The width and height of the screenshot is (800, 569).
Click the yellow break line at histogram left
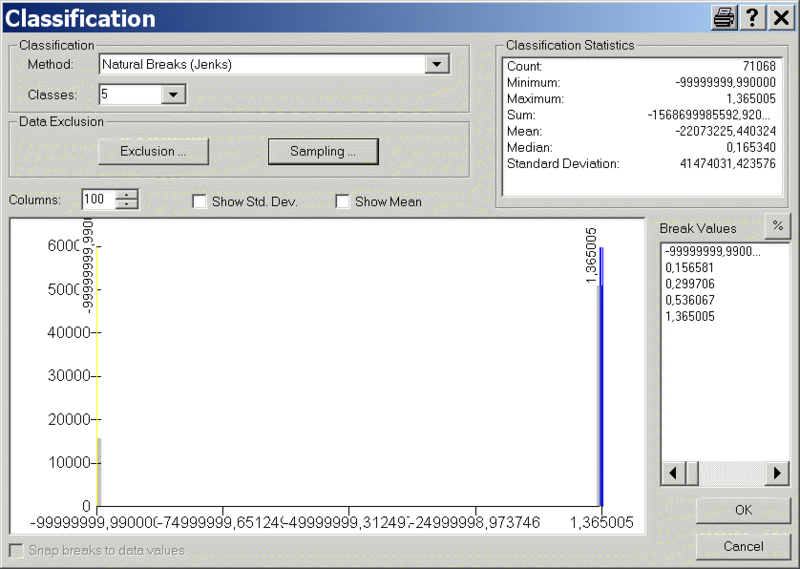96,378
